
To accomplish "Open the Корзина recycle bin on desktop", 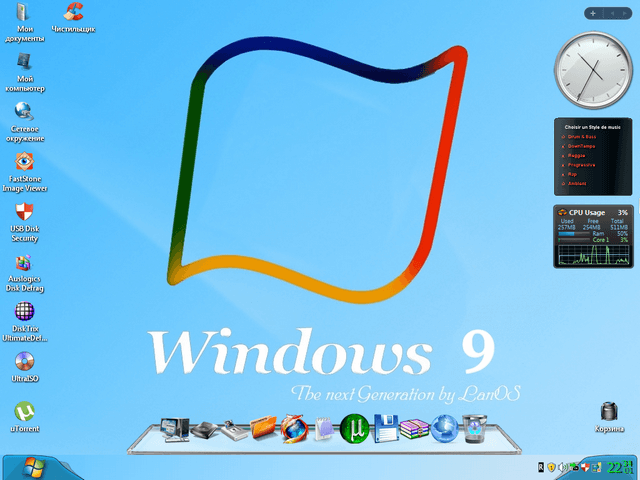I will tap(609, 411).
